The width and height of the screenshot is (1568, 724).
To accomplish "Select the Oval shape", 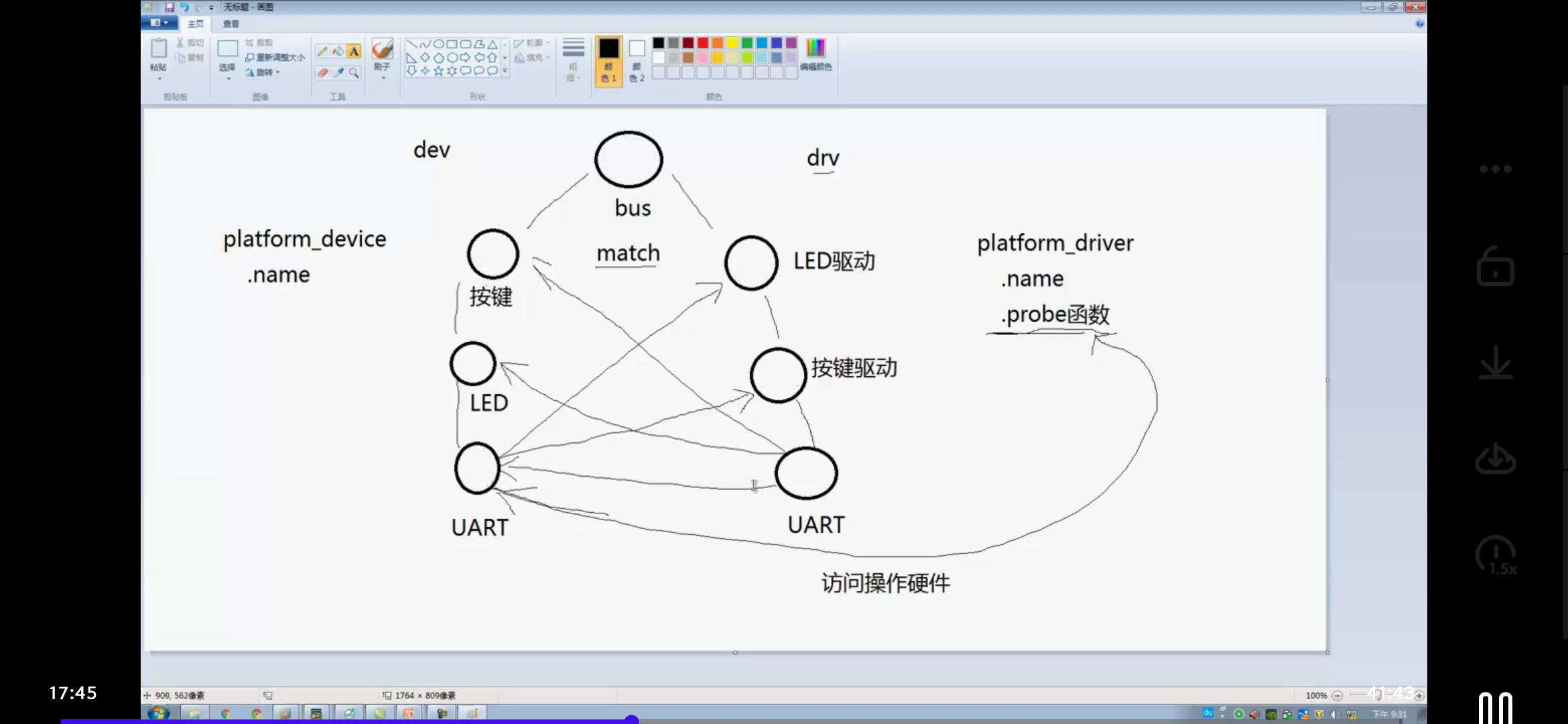I will (439, 44).
